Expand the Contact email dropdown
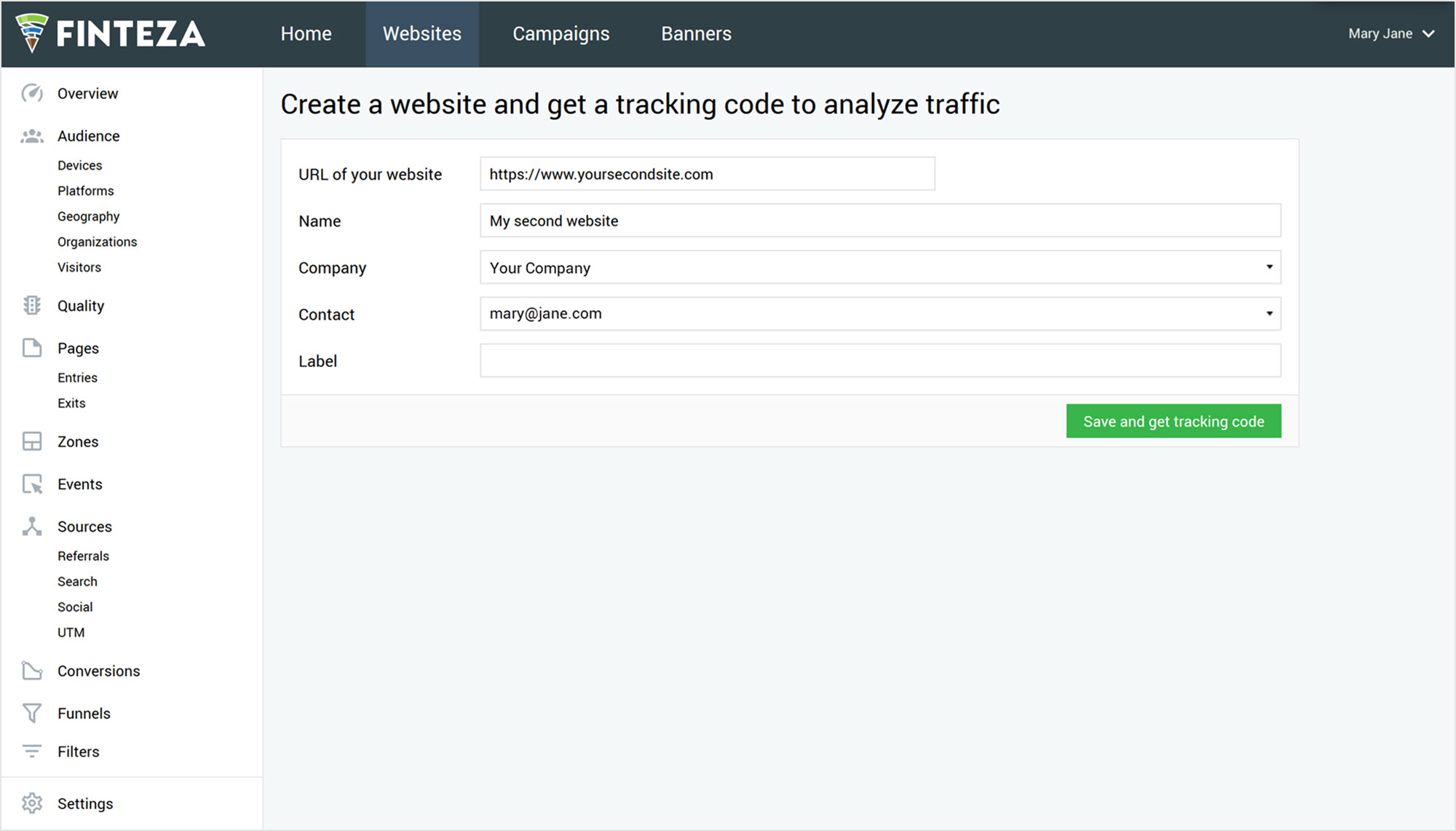The height and width of the screenshot is (831, 1456). [1269, 313]
